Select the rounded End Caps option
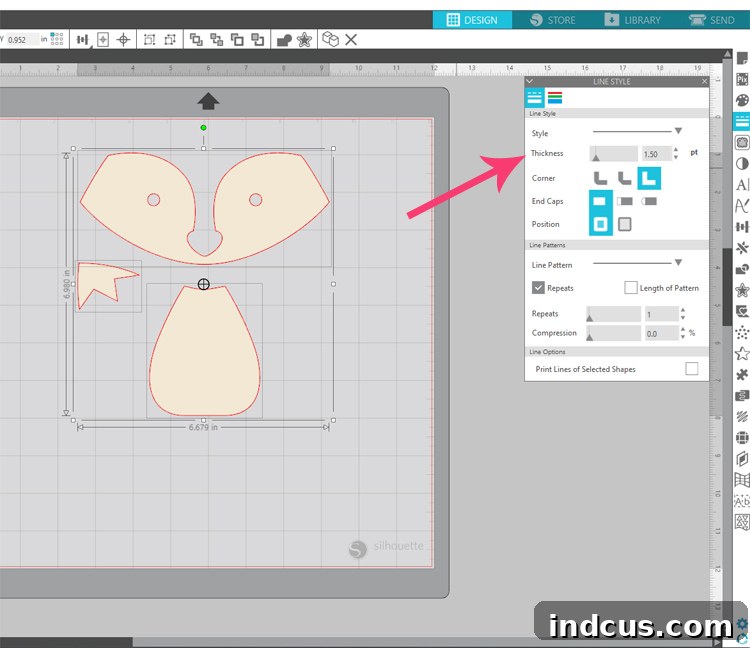The width and height of the screenshot is (750, 648). [649, 201]
